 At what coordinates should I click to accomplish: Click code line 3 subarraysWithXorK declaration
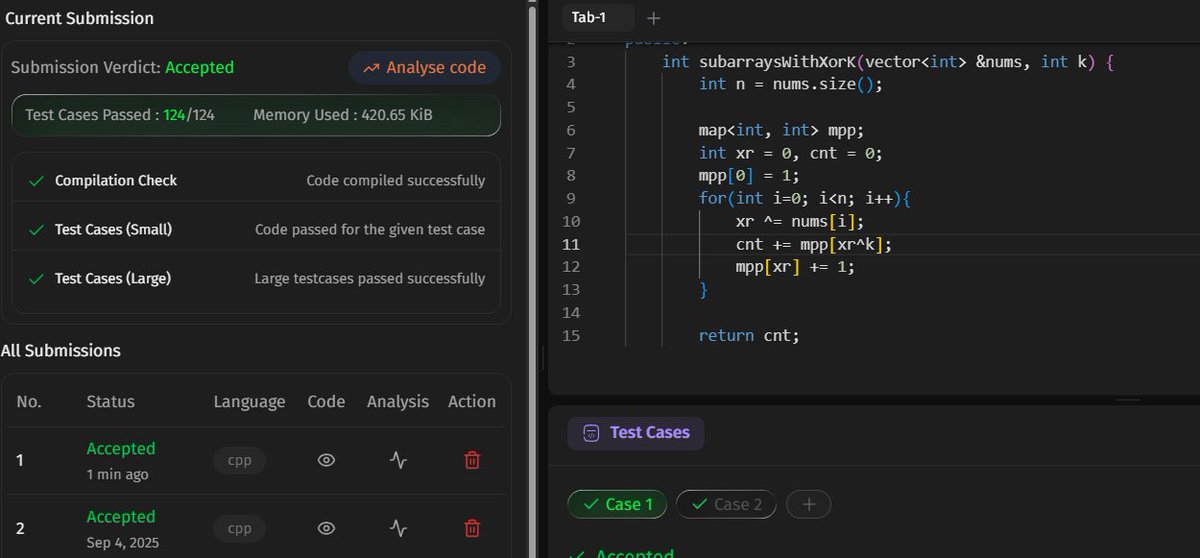tap(888, 62)
